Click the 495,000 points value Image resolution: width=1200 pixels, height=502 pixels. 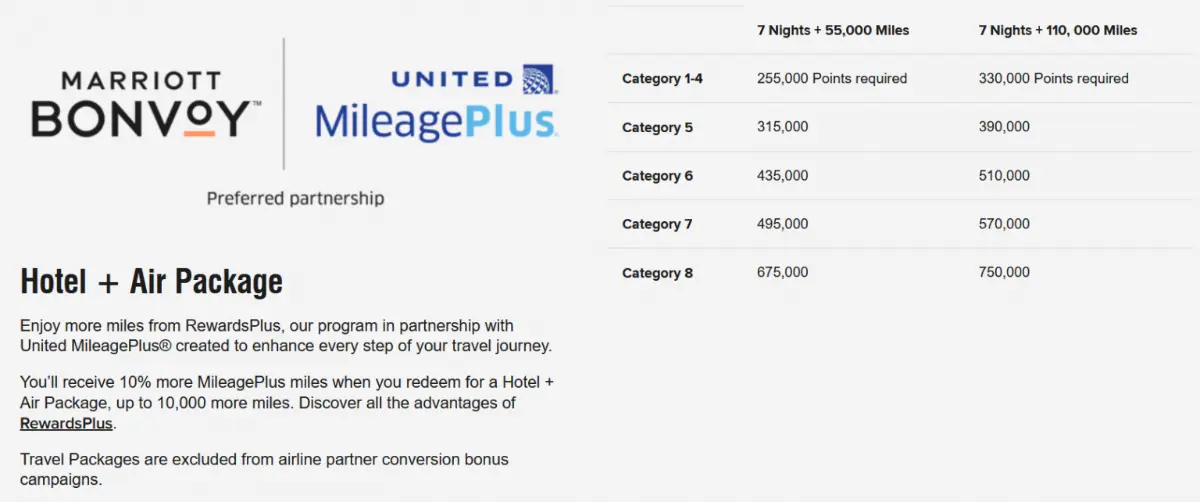(783, 224)
